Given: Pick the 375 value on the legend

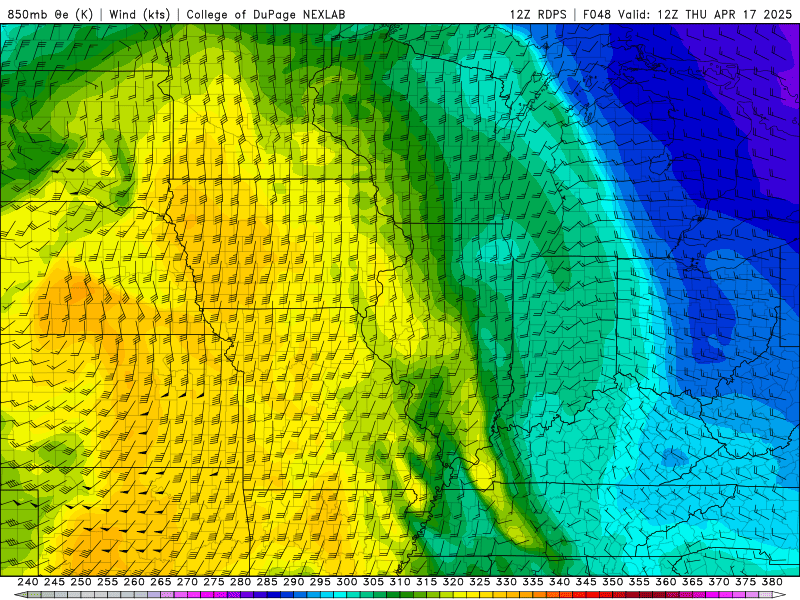Looking at the screenshot, I should click(745, 582).
